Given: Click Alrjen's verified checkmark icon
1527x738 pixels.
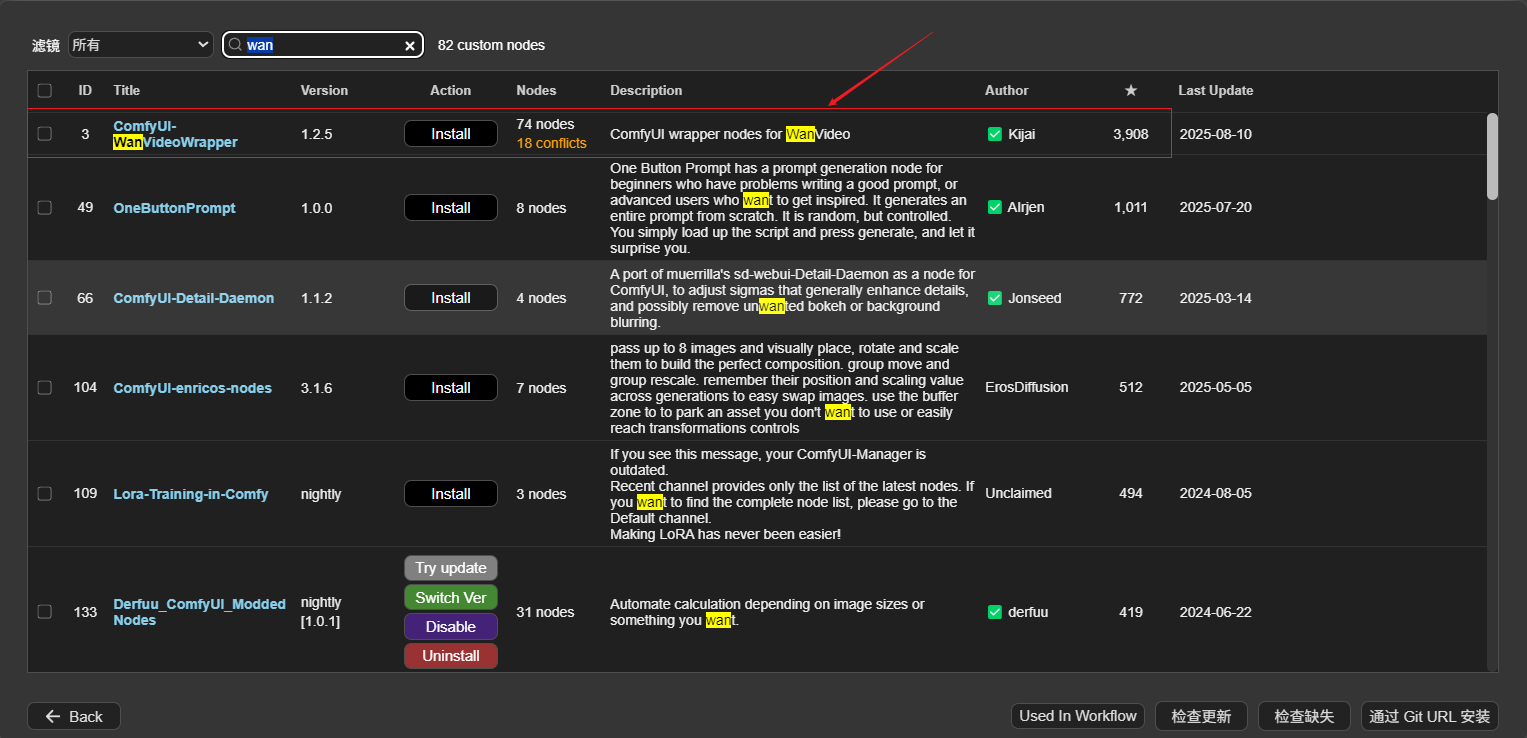Looking at the screenshot, I should (x=994, y=207).
